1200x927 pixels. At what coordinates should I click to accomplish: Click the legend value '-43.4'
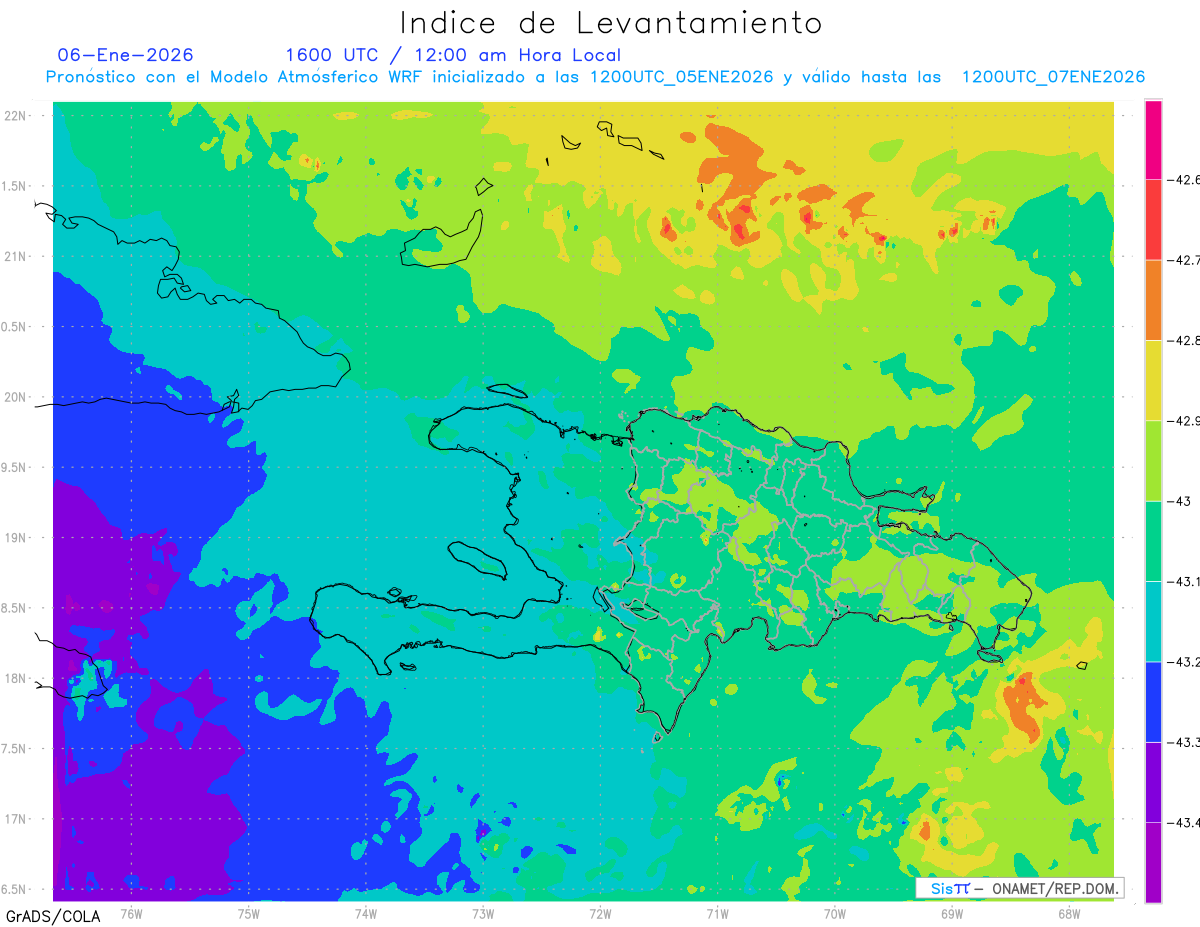tap(1182, 822)
